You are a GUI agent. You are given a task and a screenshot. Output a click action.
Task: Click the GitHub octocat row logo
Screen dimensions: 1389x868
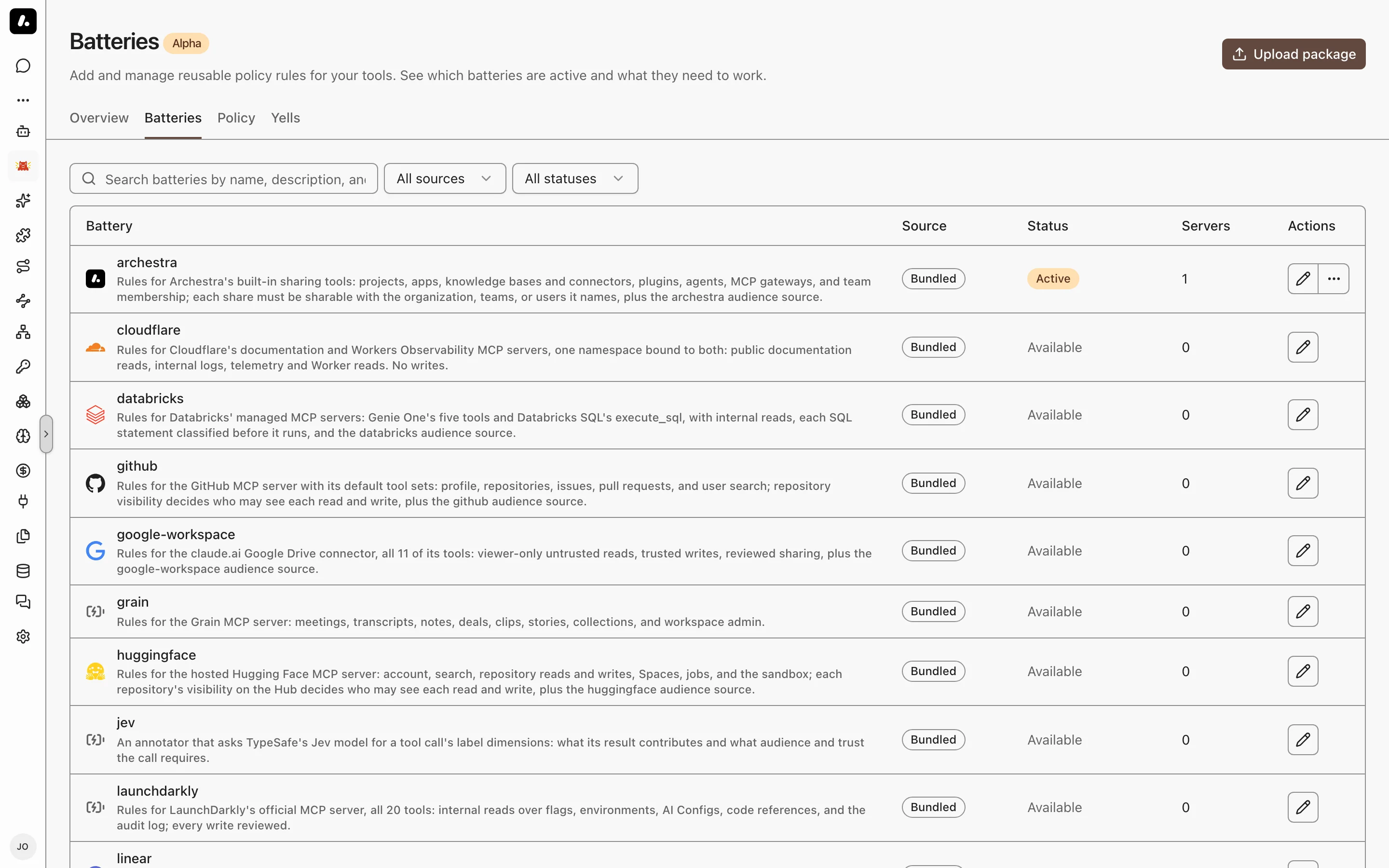click(95, 483)
